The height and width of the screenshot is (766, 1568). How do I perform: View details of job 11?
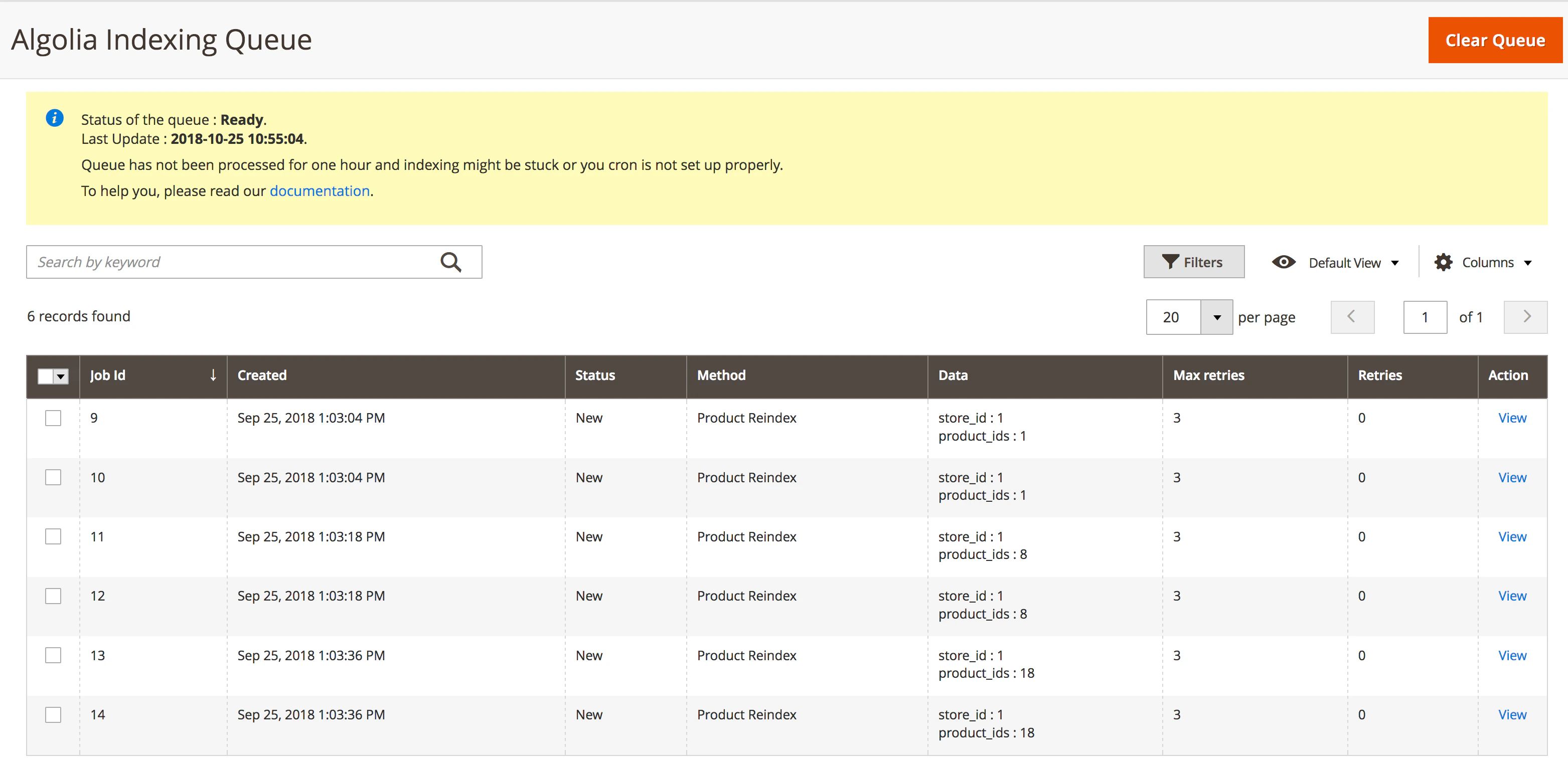click(1513, 536)
